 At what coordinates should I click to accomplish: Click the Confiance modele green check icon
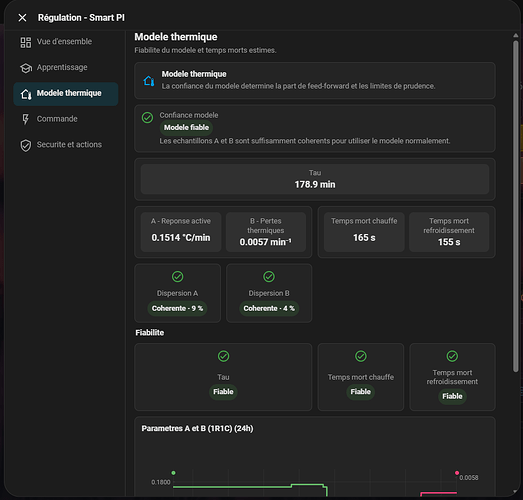click(x=147, y=117)
